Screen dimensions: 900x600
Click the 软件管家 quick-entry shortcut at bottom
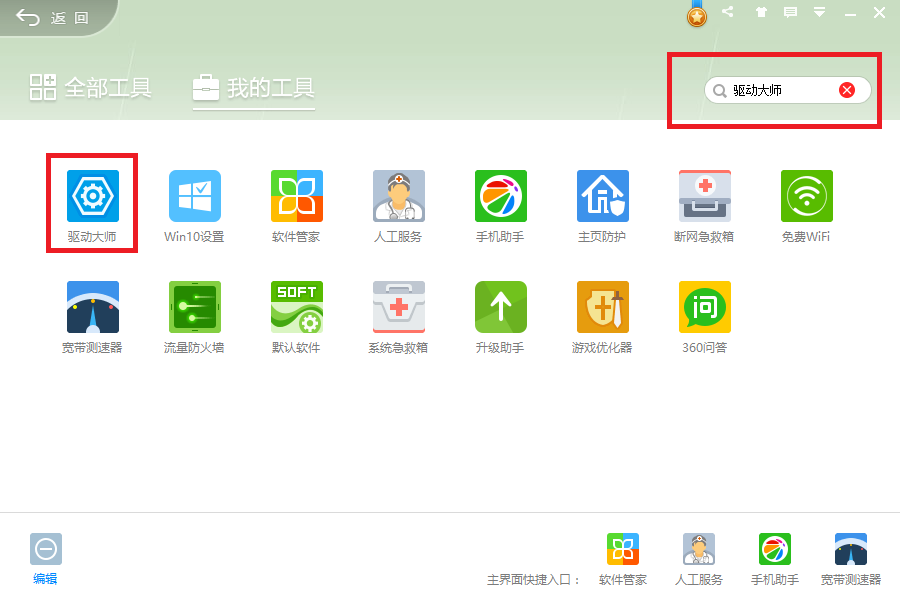[x=623, y=549]
